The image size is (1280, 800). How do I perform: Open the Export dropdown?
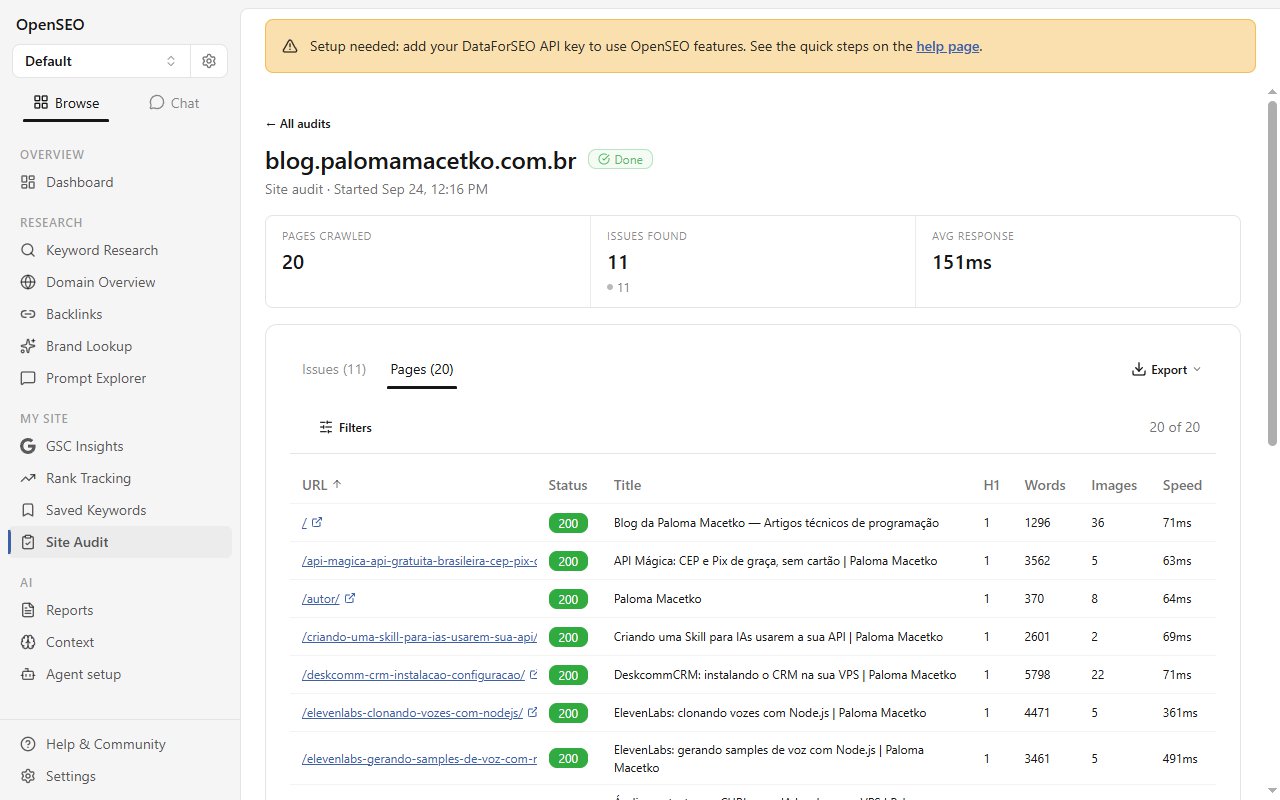coord(1166,370)
